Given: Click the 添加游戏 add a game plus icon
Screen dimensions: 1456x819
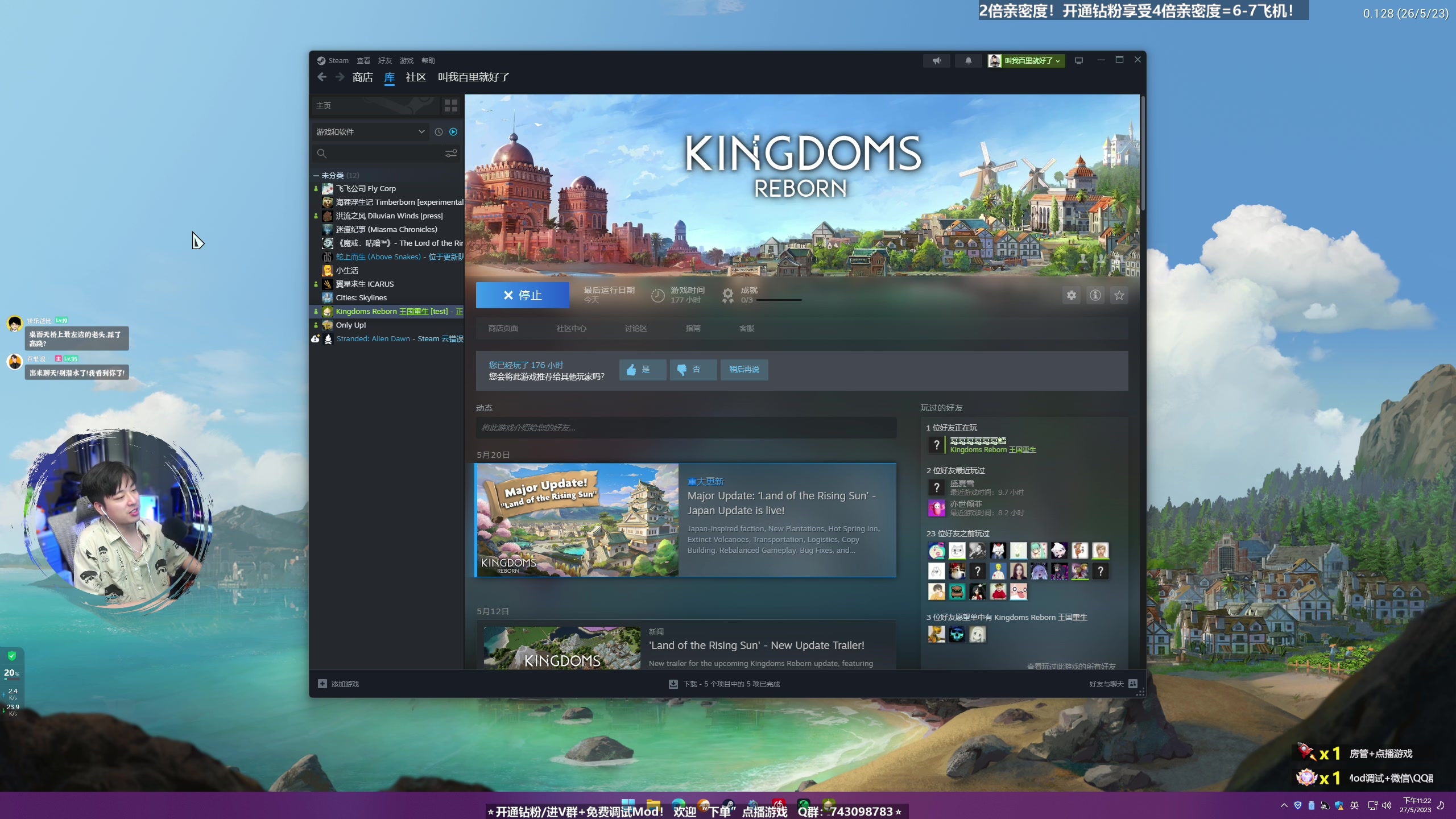Looking at the screenshot, I should point(322,684).
